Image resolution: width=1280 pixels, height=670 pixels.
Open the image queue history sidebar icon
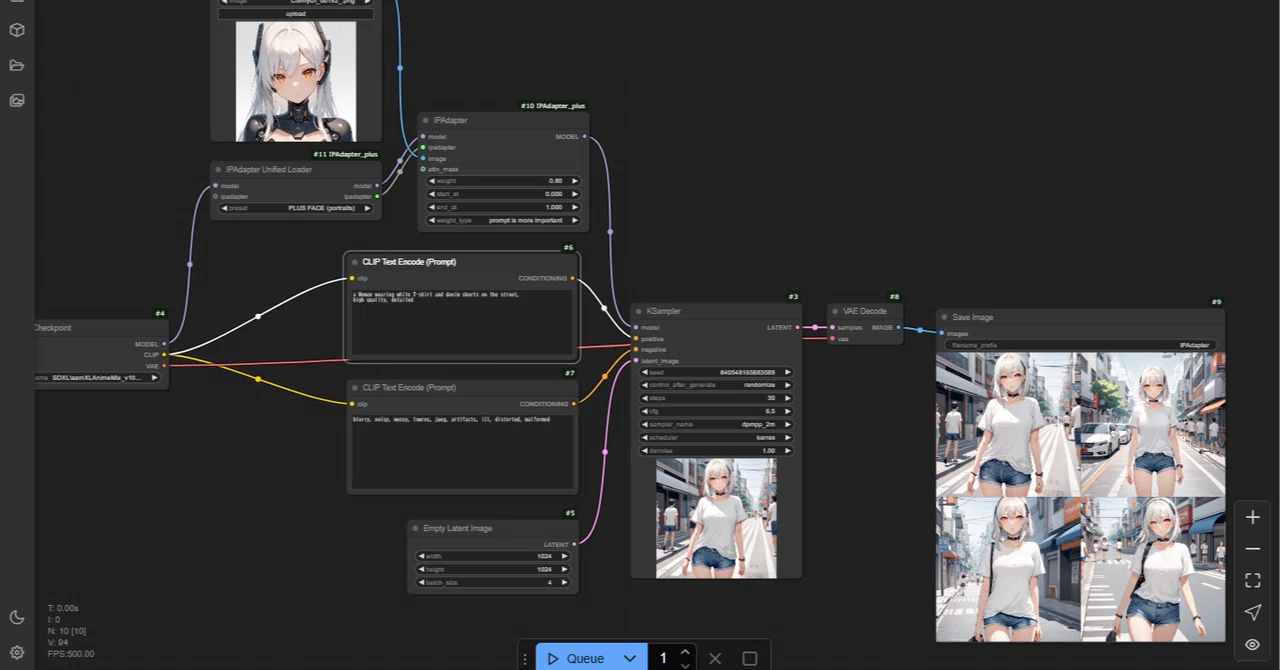pyautogui.click(x=17, y=100)
